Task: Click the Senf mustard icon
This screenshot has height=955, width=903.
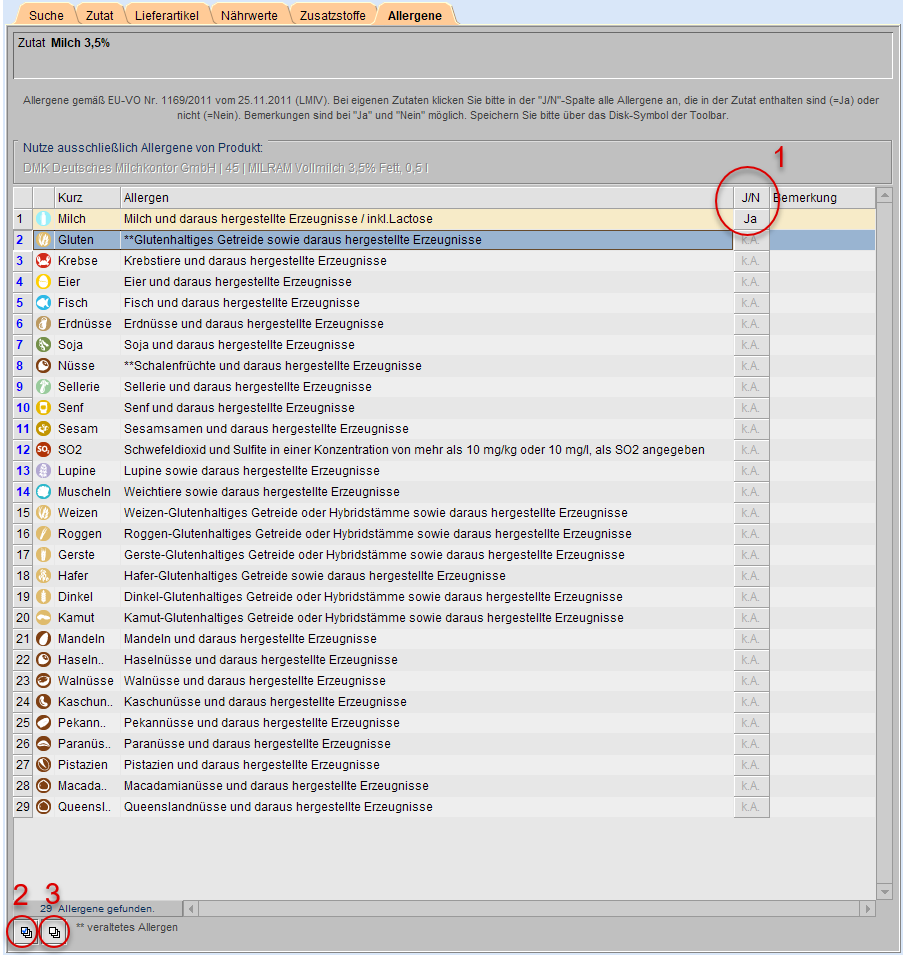Action: pos(43,408)
